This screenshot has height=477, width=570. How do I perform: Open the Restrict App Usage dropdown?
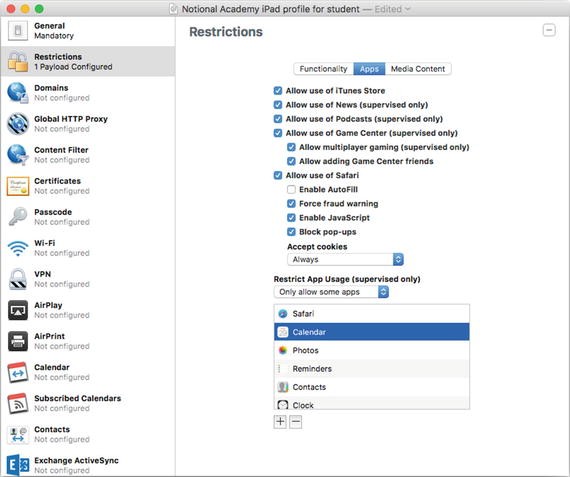coord(331,292)
